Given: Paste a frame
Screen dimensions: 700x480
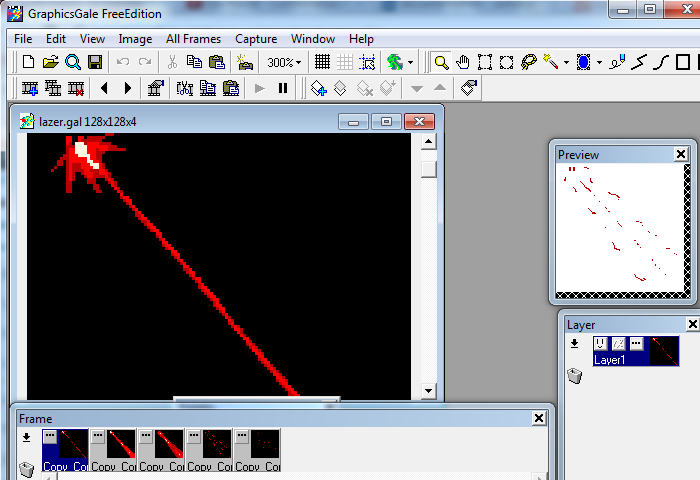Looking at the screenshot, I should coord(231,88).
